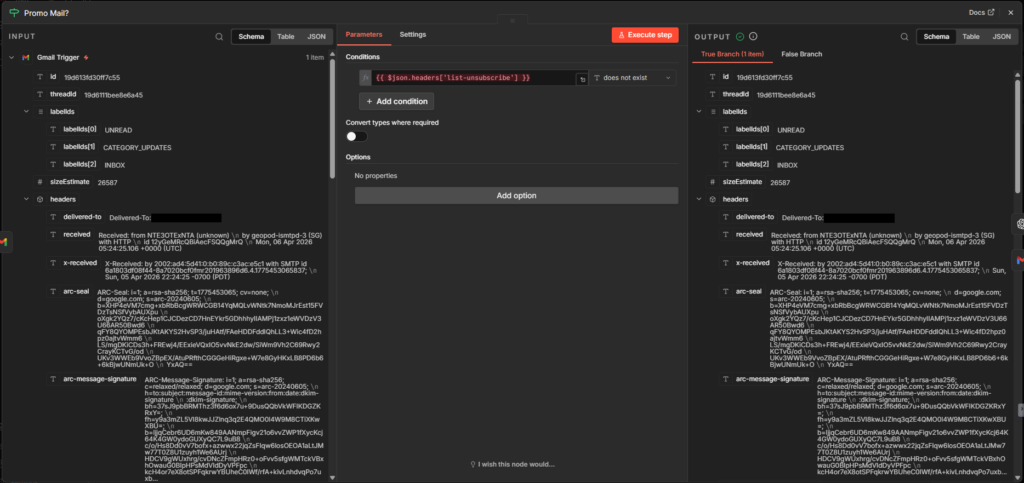
Task: Click the object type icon of output headers
Action: tap(712, 199)
